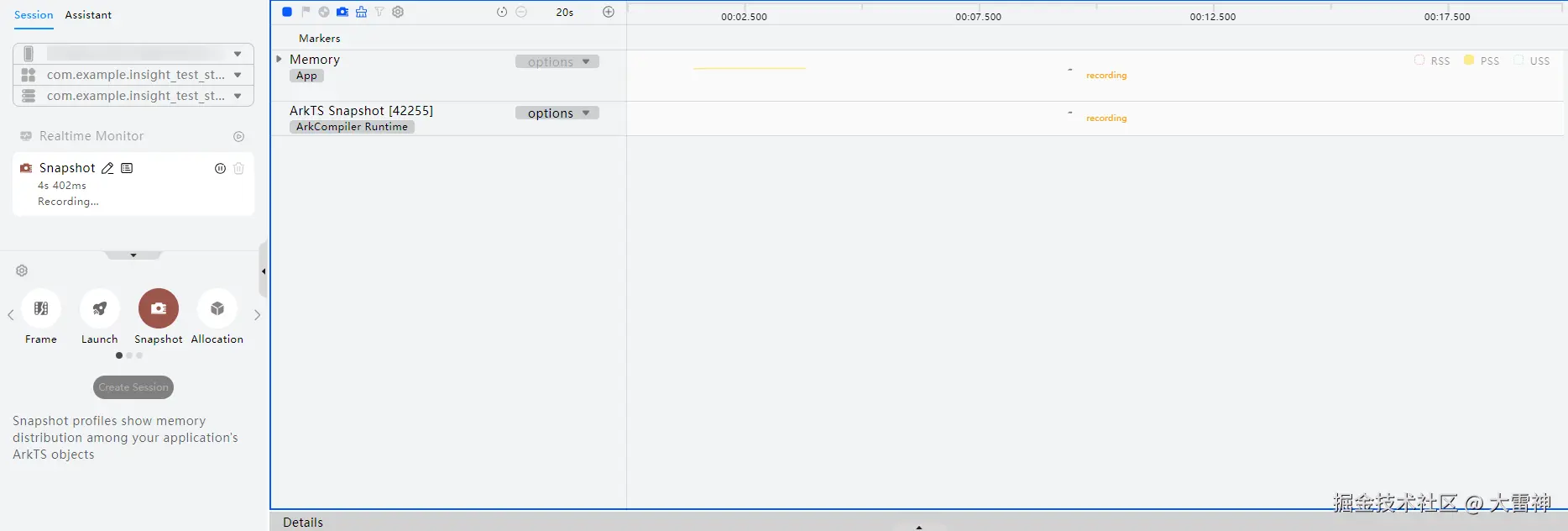Go to the next template page arrow
The image size is (1568, 531).
257,315
